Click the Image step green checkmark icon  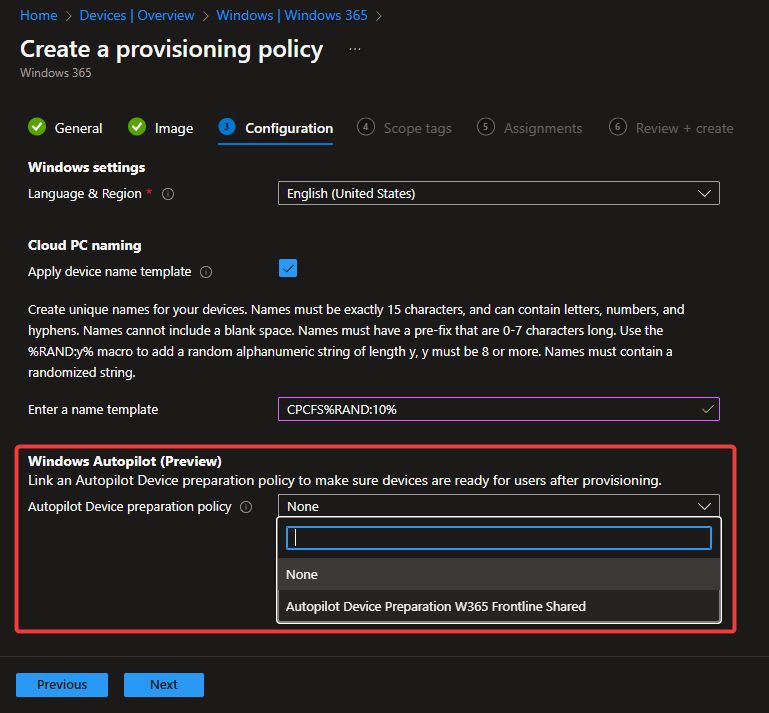click(137, 127)
